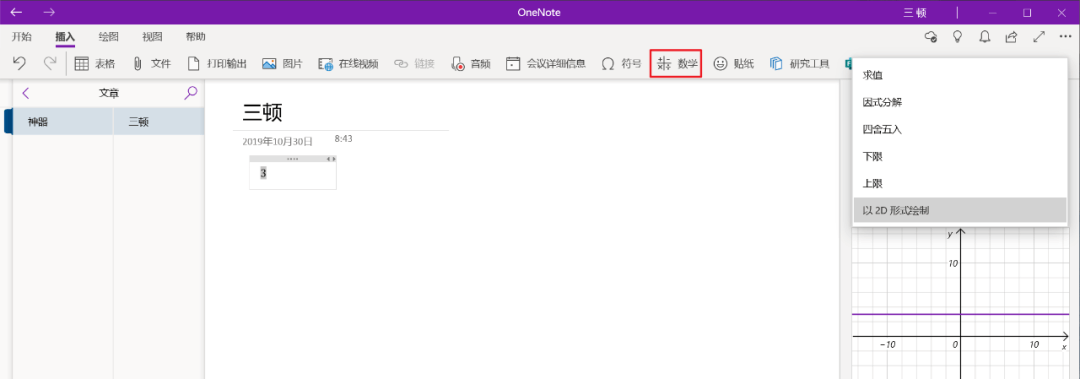Click the 文章 notebook title

coord(109,93)
